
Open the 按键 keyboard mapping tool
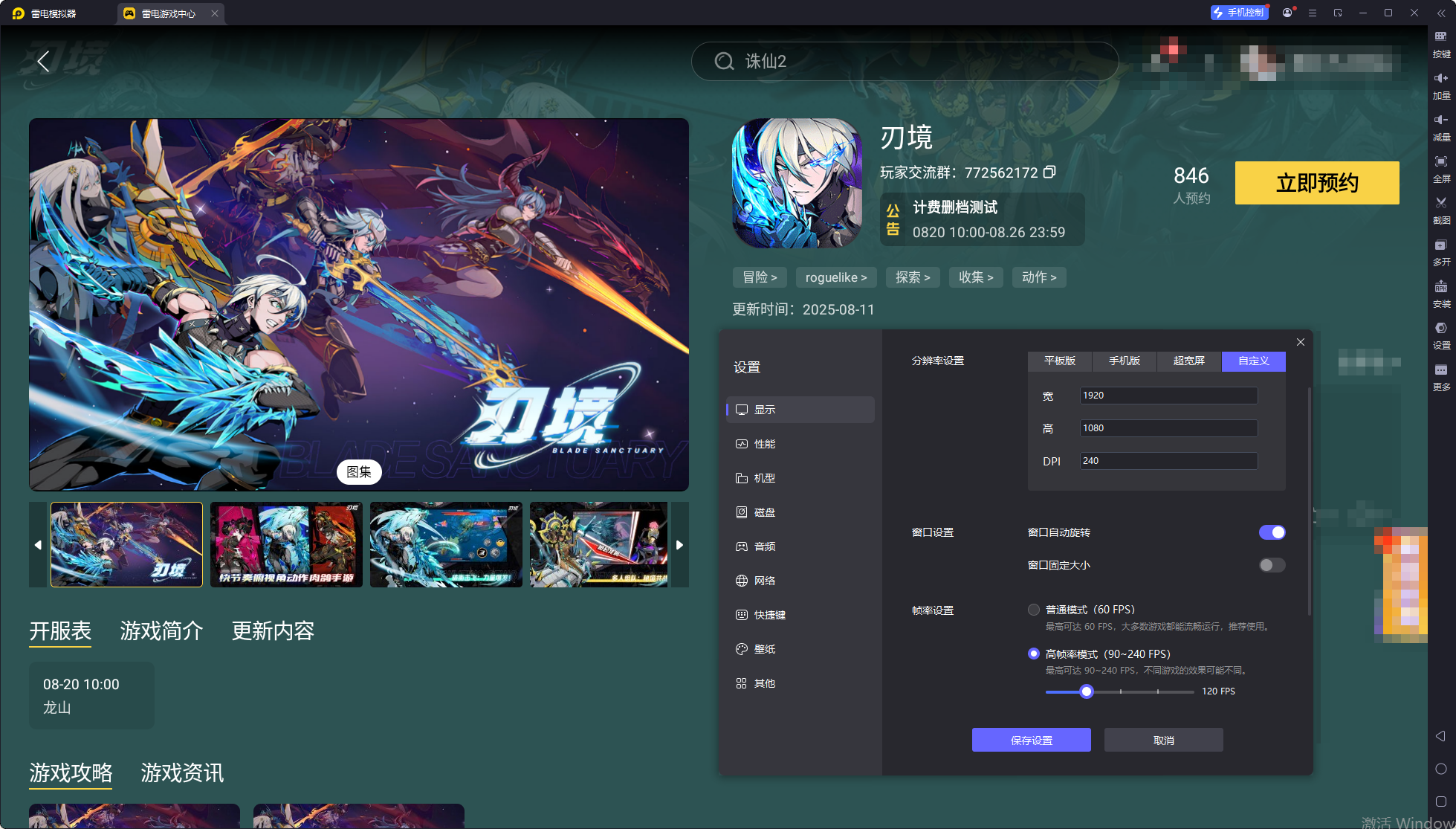pos(1441,44)
